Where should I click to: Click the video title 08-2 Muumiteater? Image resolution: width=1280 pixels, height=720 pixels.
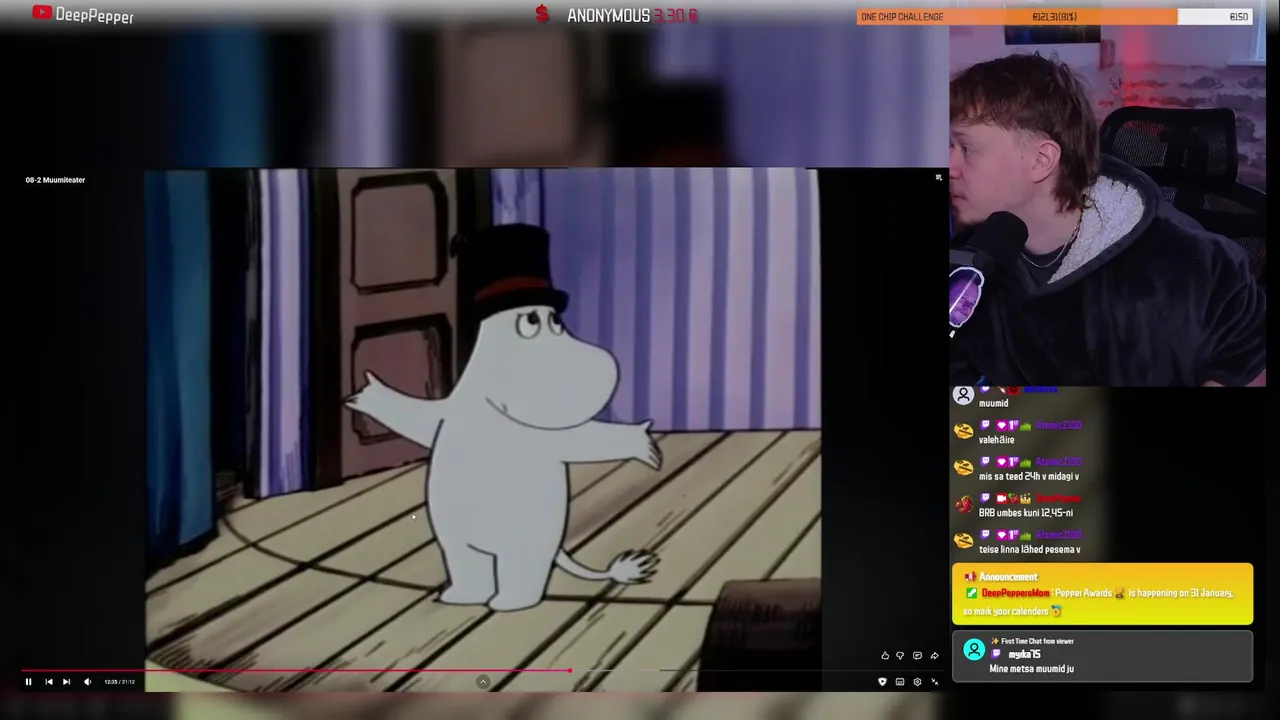coord(55,180)
